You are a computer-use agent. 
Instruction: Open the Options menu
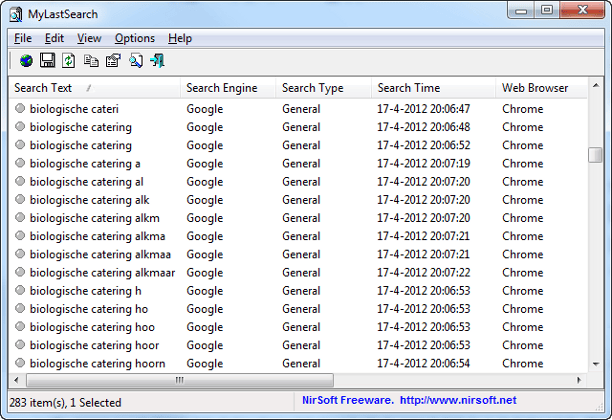tap(134, 38)
